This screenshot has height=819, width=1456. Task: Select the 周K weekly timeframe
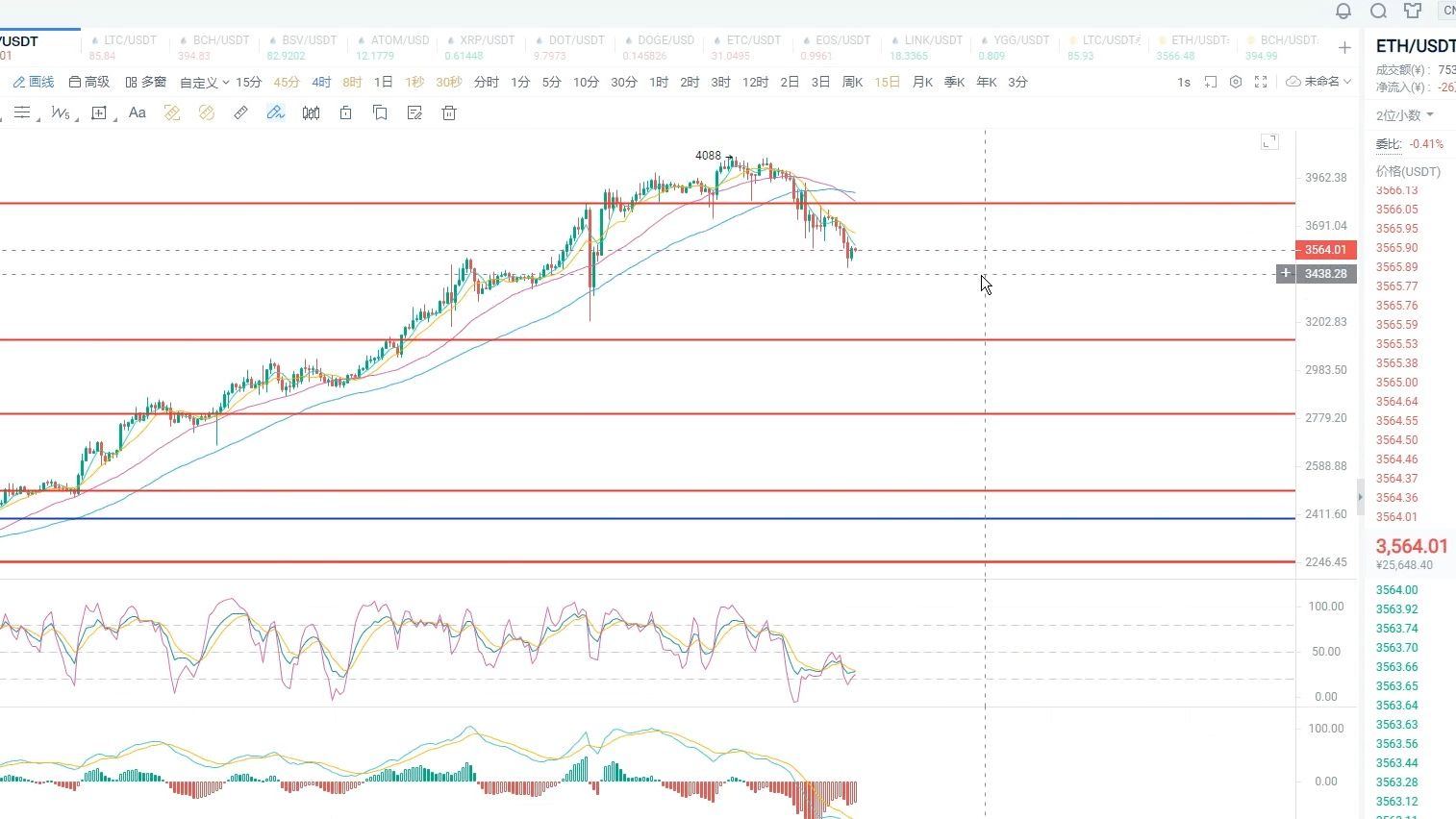852,83
